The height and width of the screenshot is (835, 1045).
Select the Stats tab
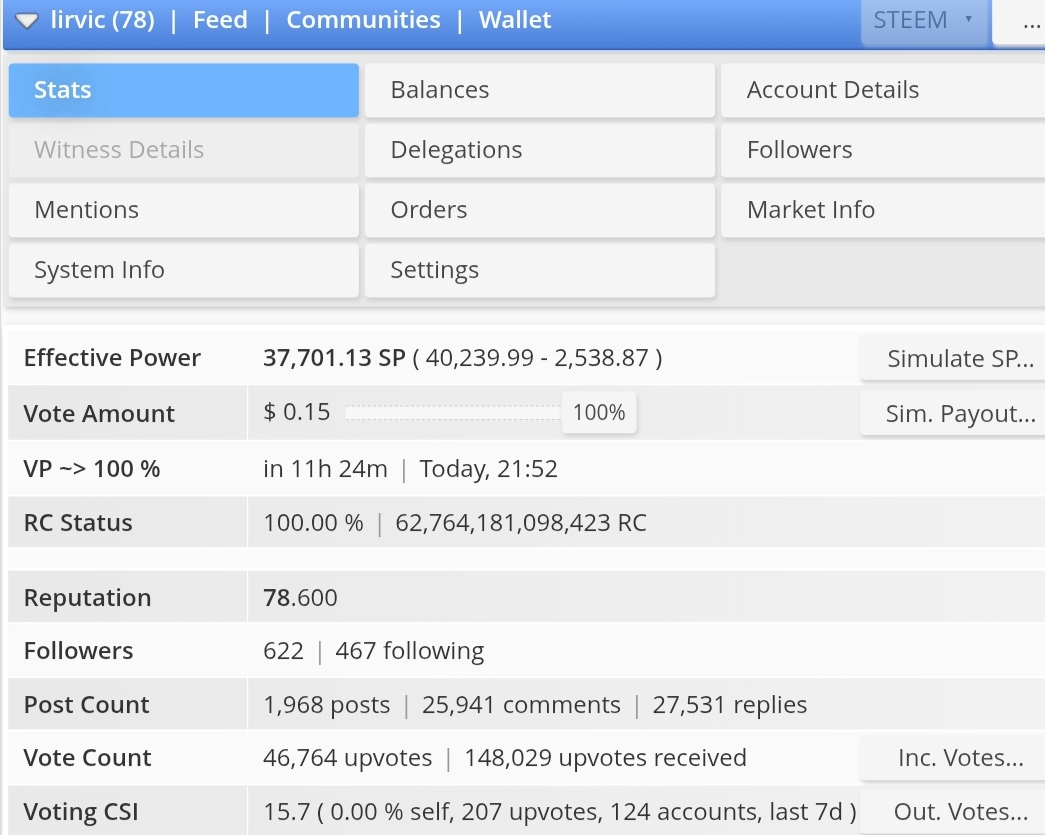coord(184,90)
